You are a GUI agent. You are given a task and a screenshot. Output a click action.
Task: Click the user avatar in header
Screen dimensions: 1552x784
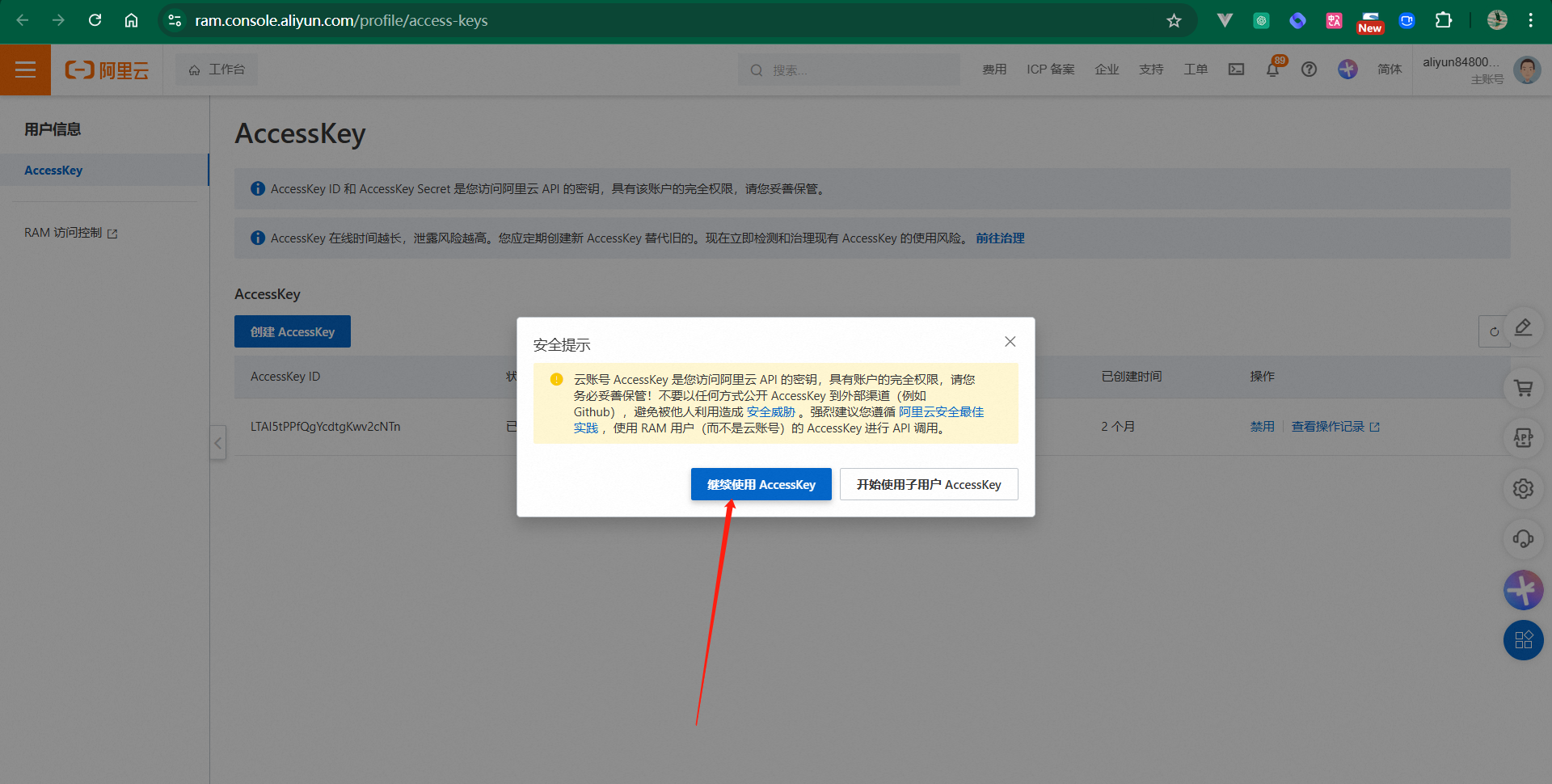point(1527,70)
